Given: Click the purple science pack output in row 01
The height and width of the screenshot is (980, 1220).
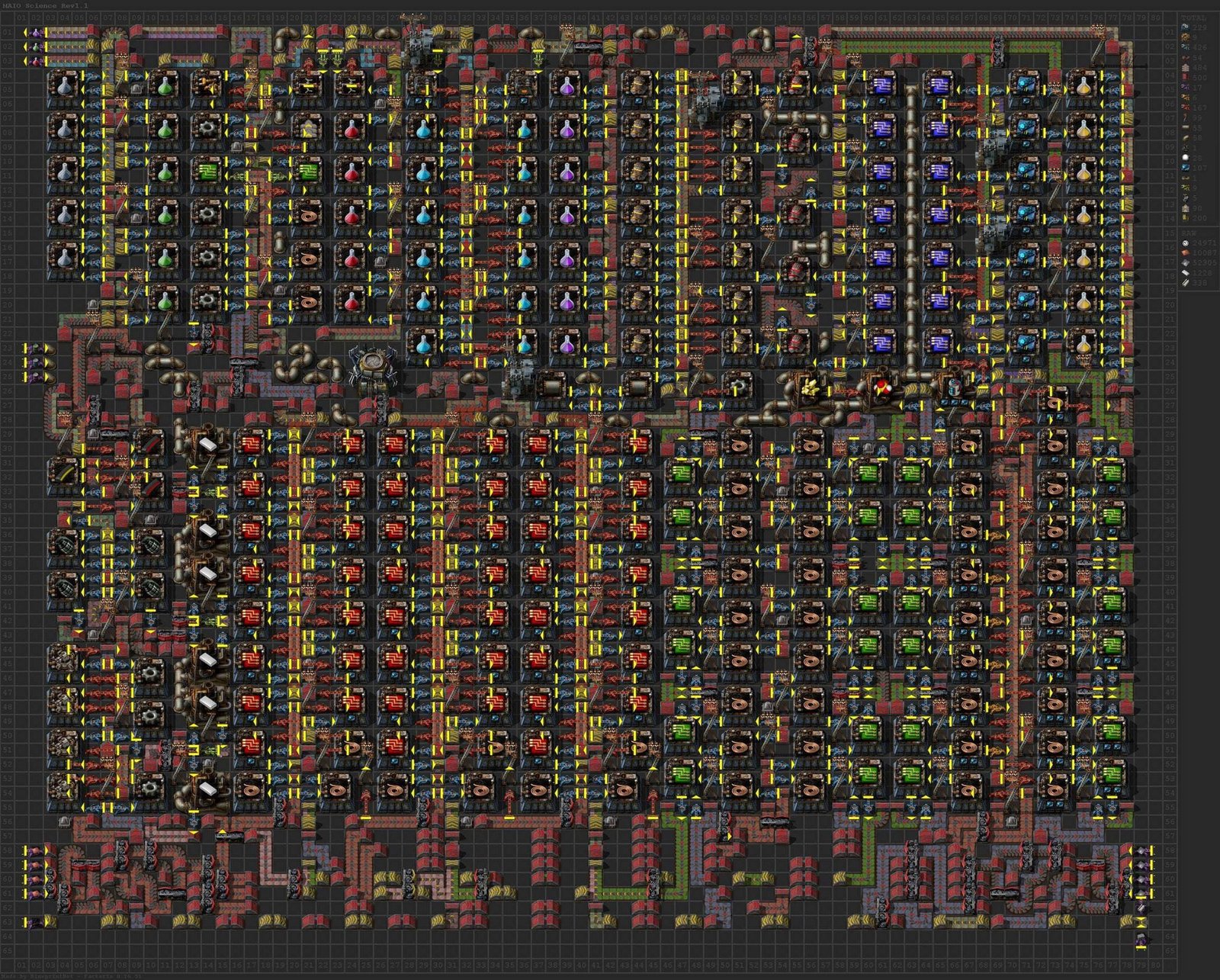Looking at the screenshot, I should (36, 33).
